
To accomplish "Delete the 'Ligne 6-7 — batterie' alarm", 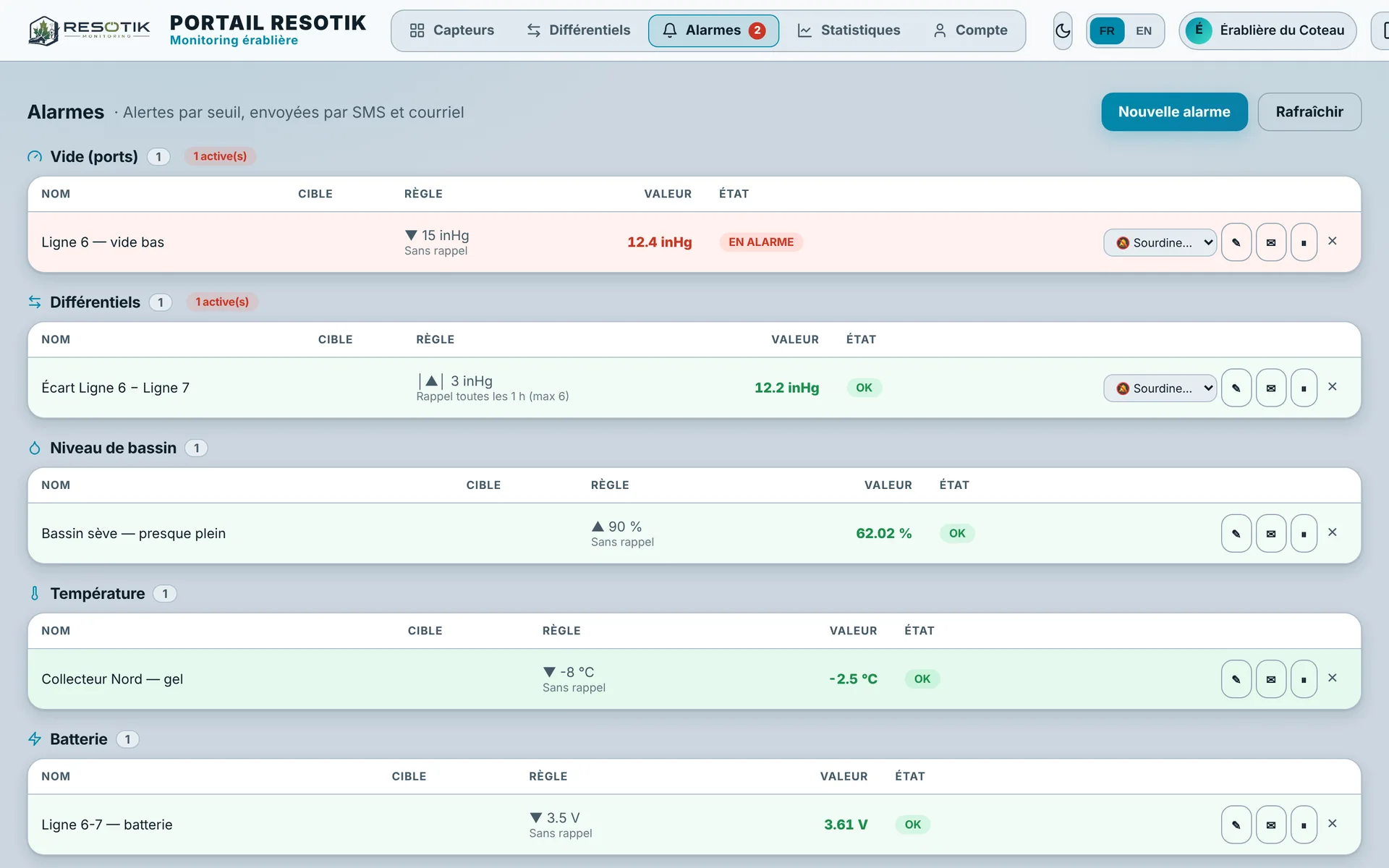I will click(1332, 823).
